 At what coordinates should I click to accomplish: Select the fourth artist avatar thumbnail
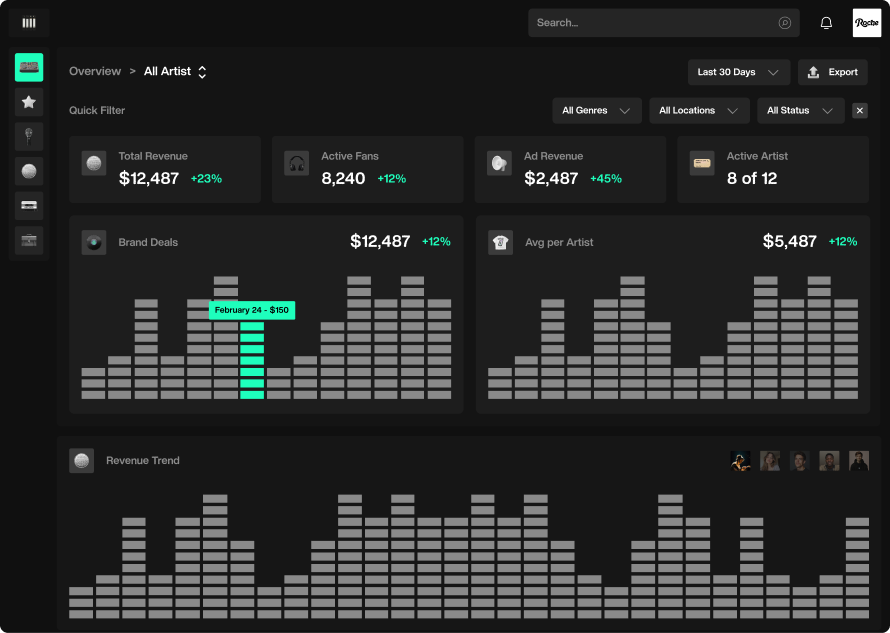tap(829, 461)
